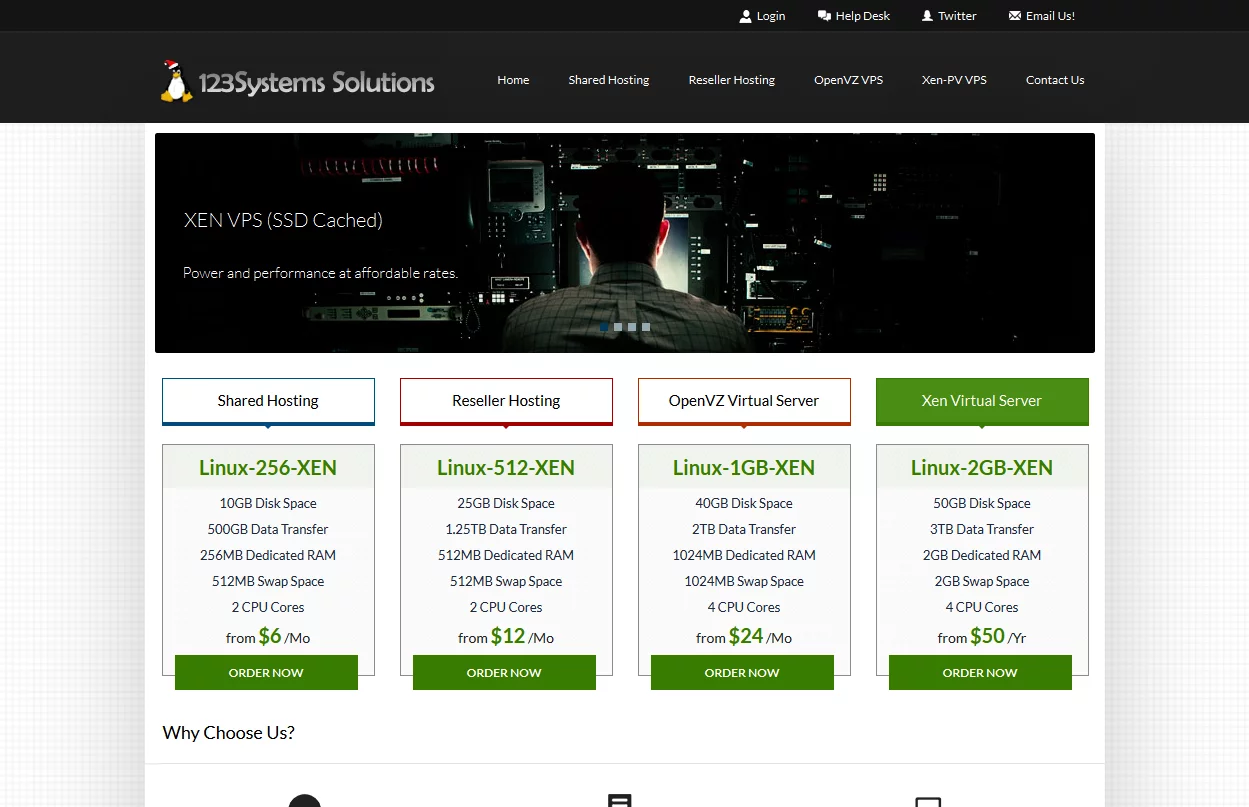Click the 123Systems Solutions logo text
Viewport: 1249px width, 807px height.
pyautogui.click(x=316, y=82)
